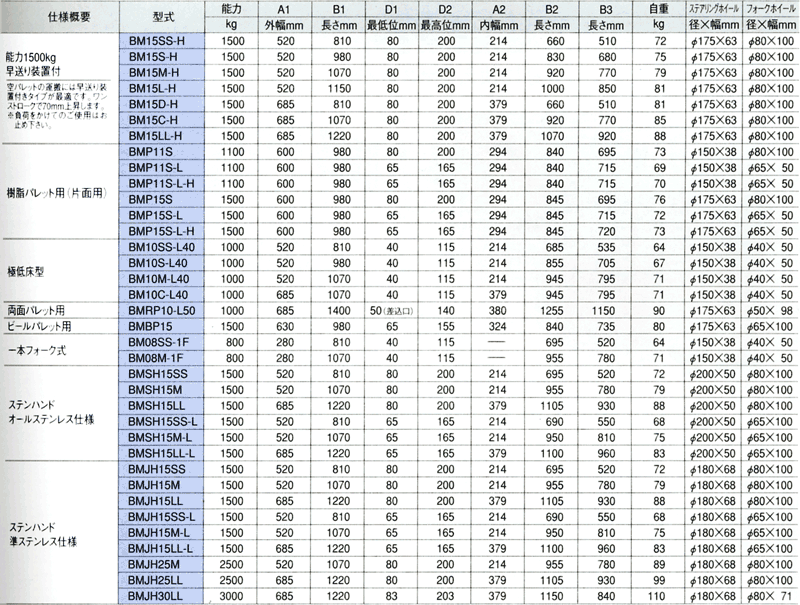
Task: Click model BMSH15LL cell
Action: coord(162,406)
